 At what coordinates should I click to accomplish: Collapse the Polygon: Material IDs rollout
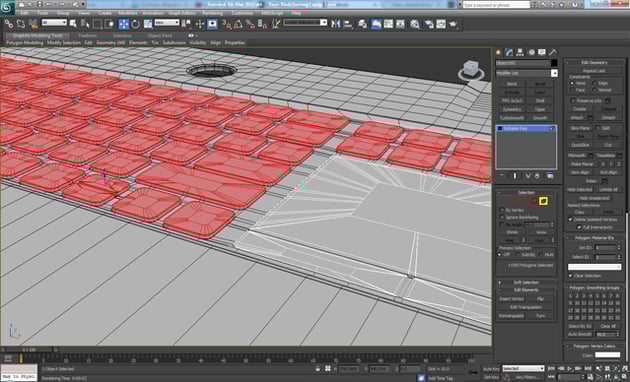[594, 238]
